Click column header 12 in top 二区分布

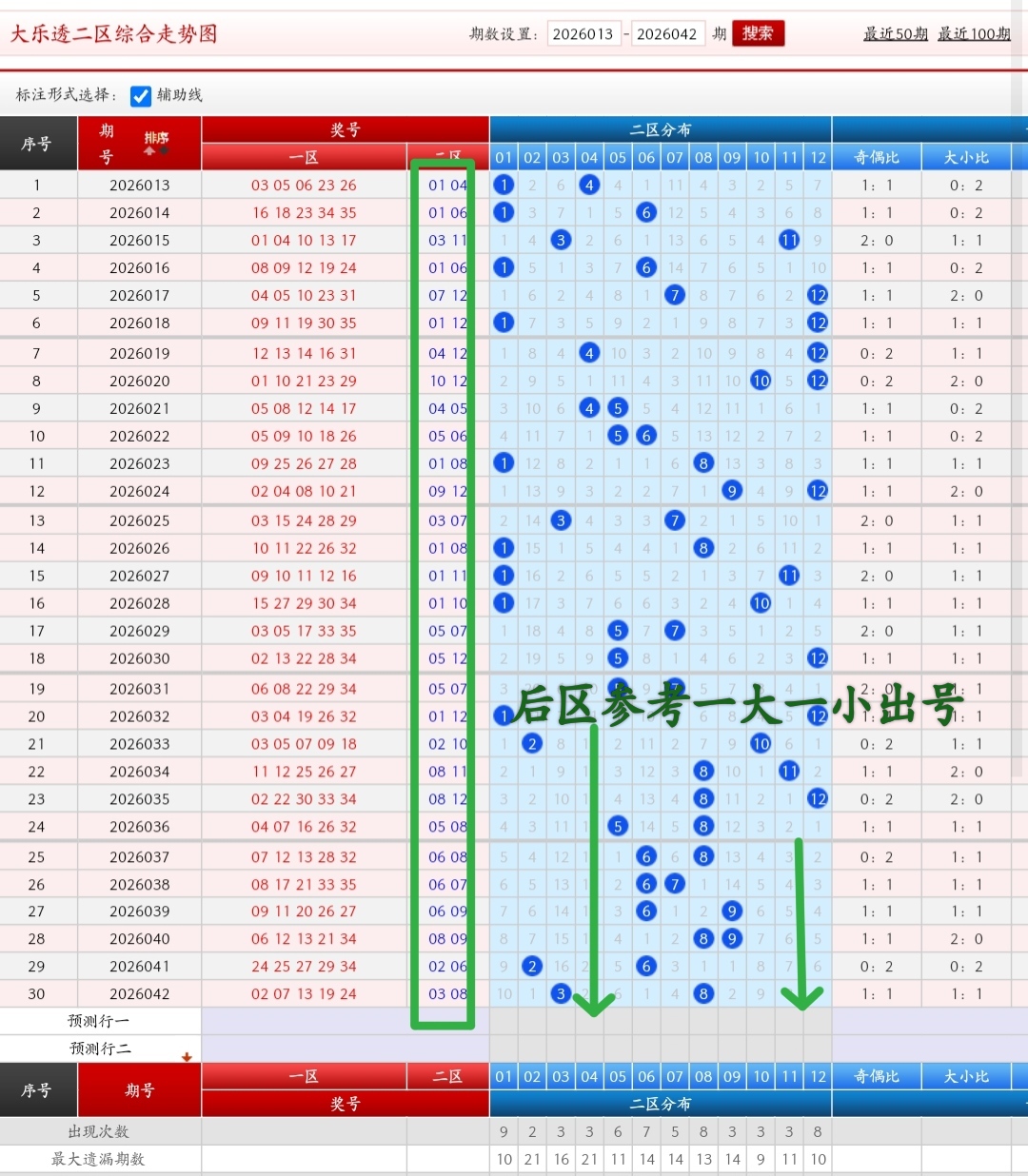818,157
